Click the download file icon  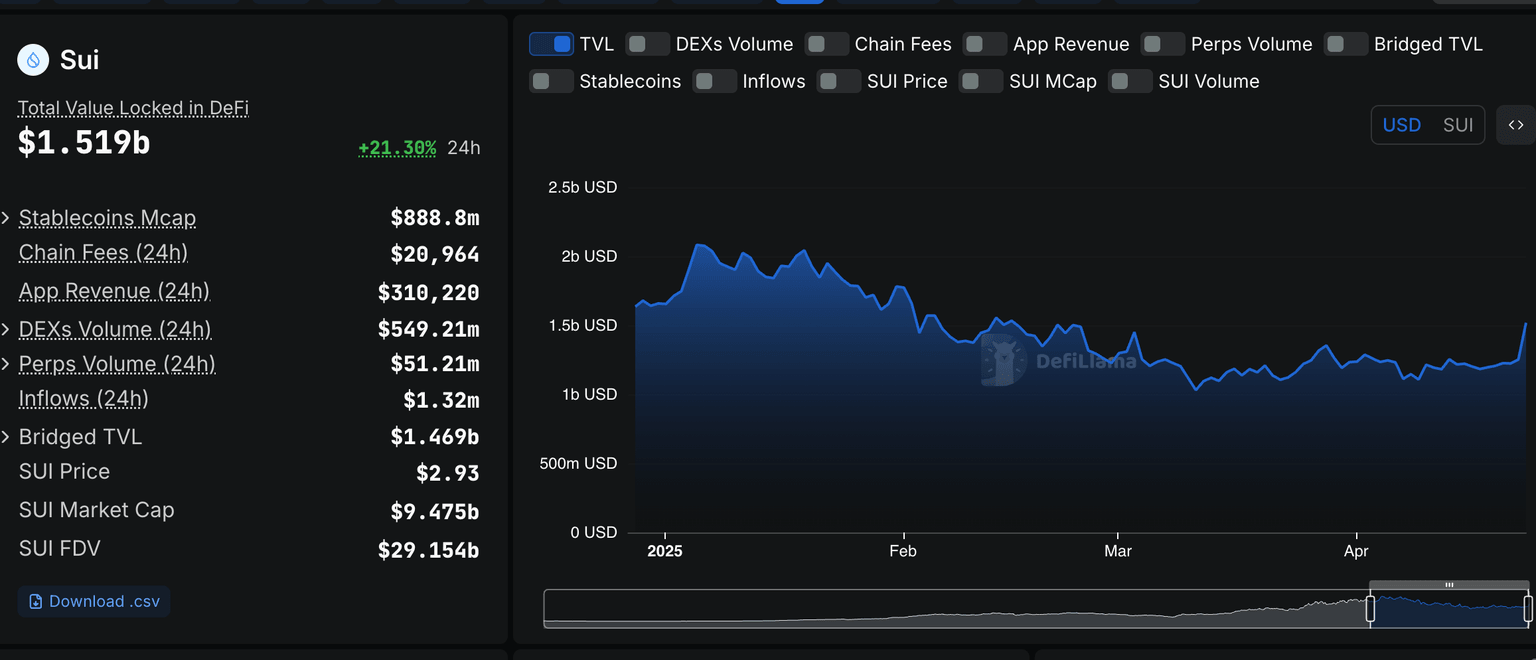[36, 602]
